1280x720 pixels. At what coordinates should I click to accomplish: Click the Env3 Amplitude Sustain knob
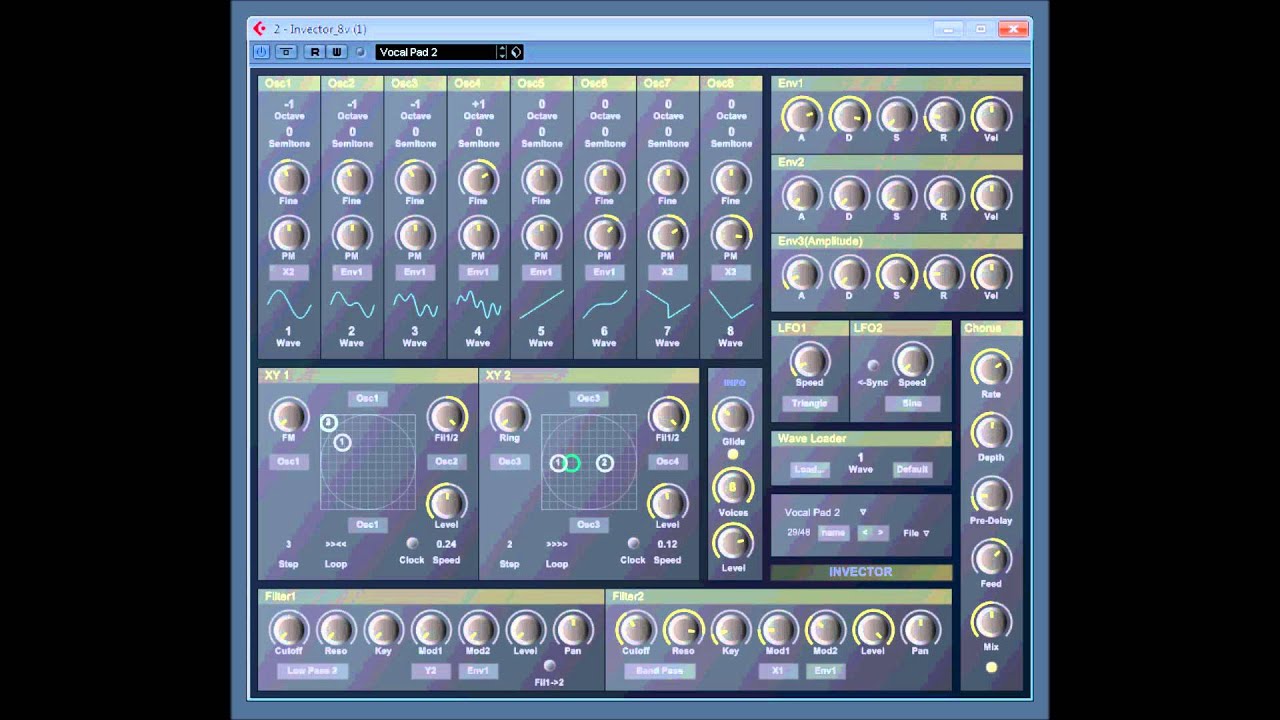click(x=896, y=273)
